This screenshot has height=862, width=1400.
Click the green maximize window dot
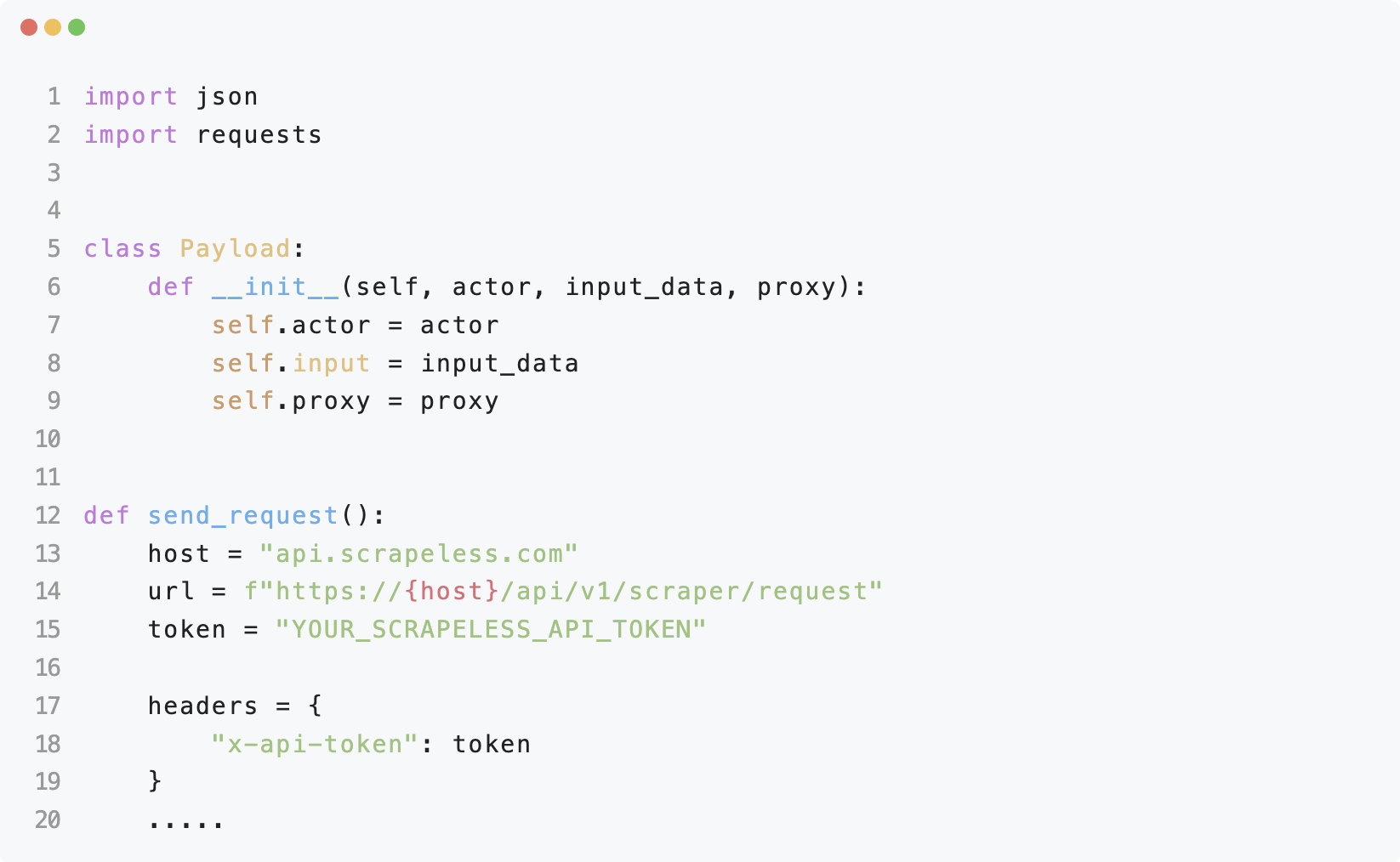pyautogui.click(x=77, y=27)
